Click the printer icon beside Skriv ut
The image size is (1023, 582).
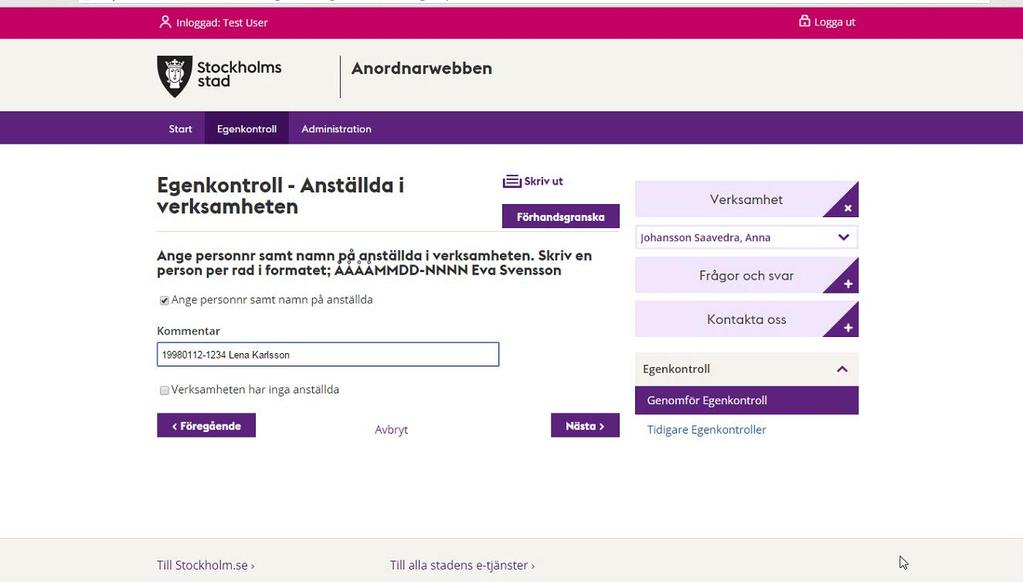point(512,181)
